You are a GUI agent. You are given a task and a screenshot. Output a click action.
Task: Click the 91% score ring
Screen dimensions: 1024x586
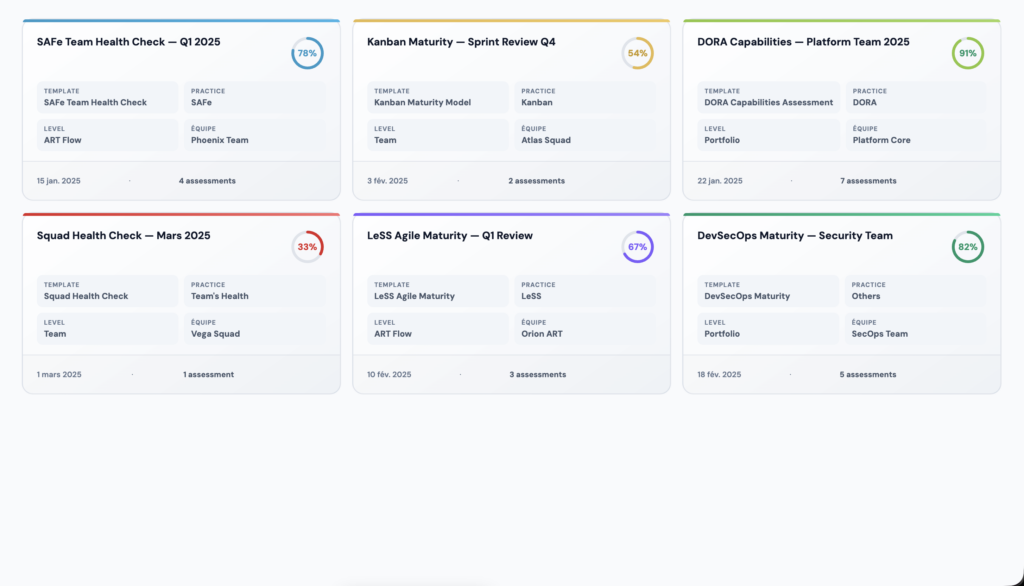pyautogui.click(x=967, y=53)
